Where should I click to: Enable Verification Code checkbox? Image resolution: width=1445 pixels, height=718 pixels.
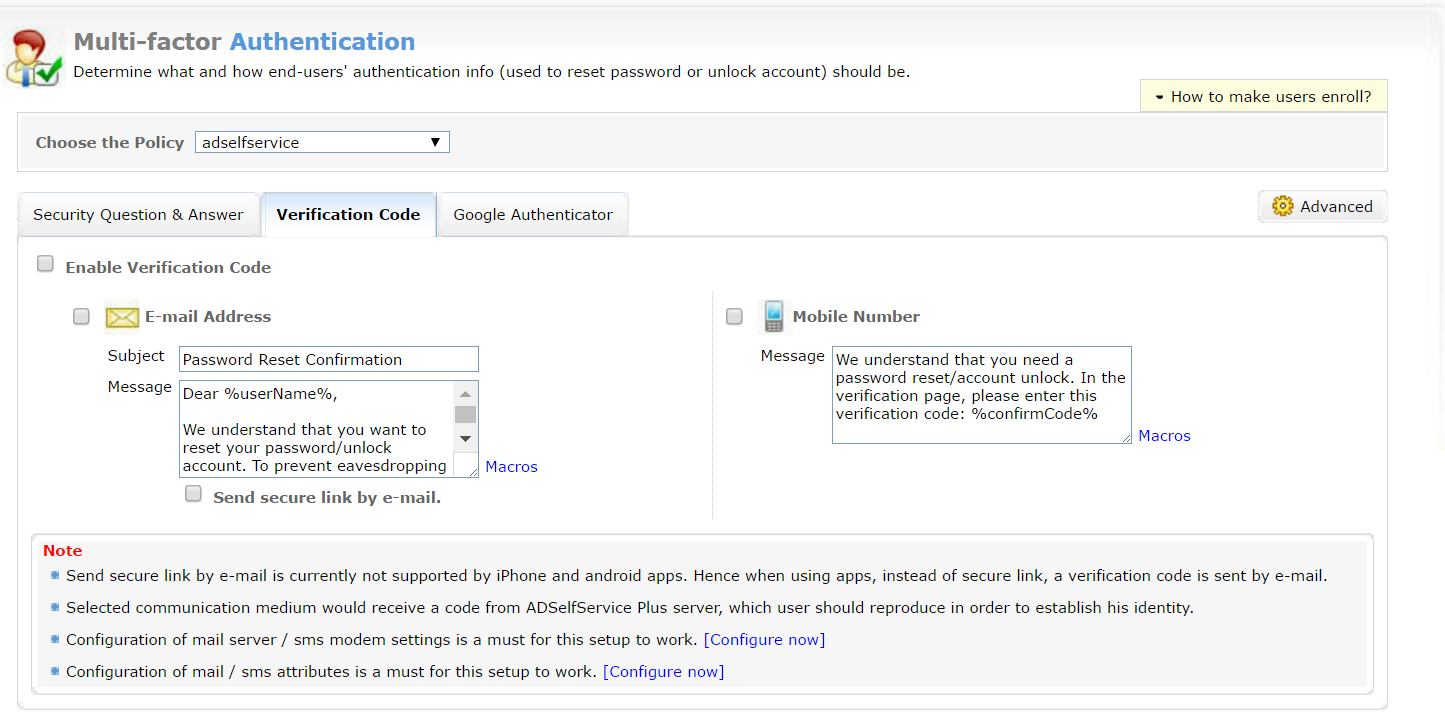point(45,264)
